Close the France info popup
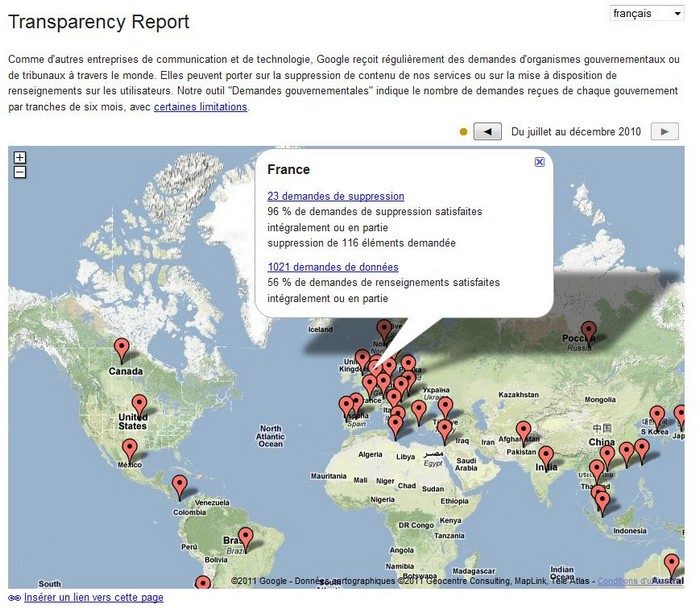 pyautogui.click(x=539, y=162)
